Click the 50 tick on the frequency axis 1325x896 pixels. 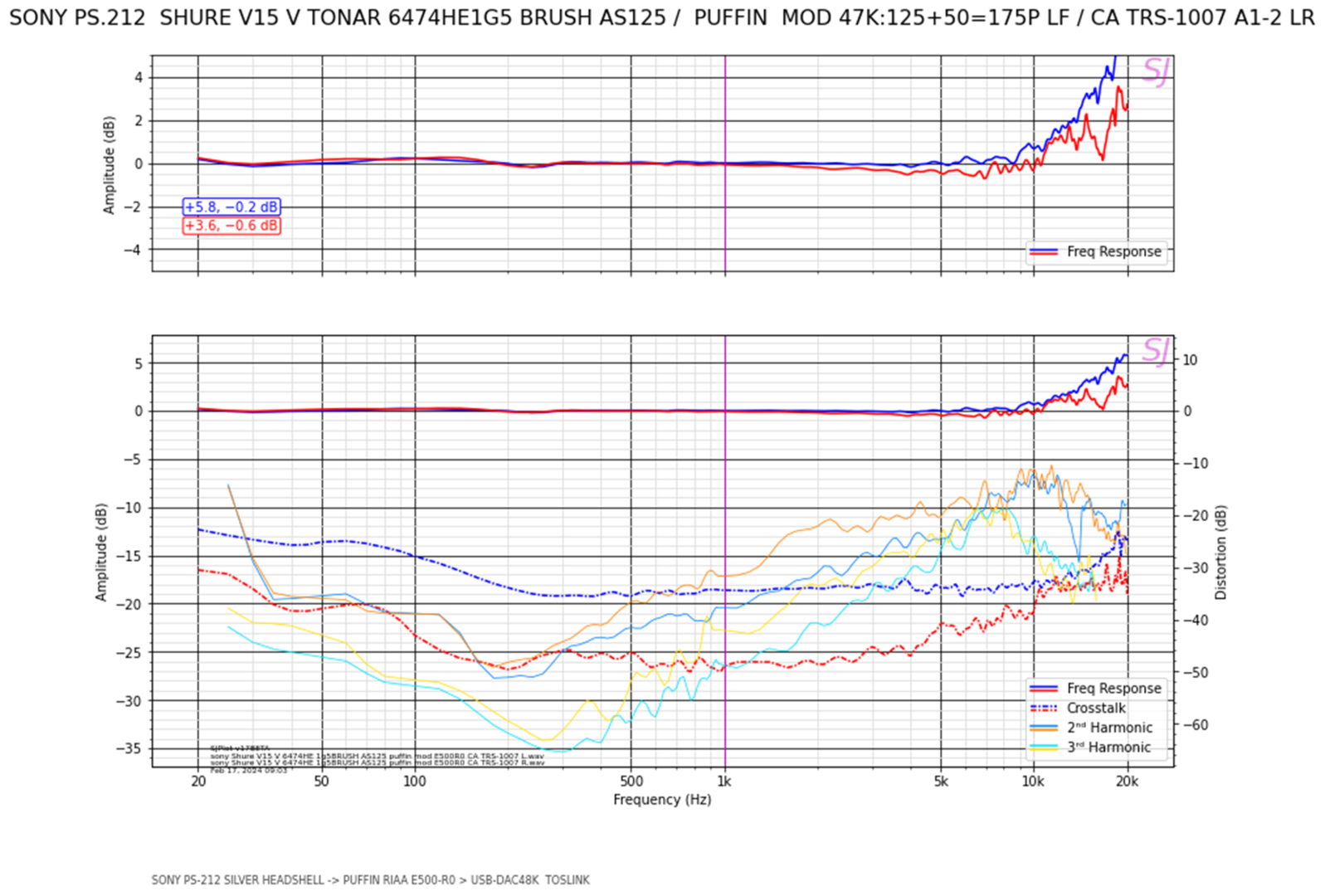point(322,782)
